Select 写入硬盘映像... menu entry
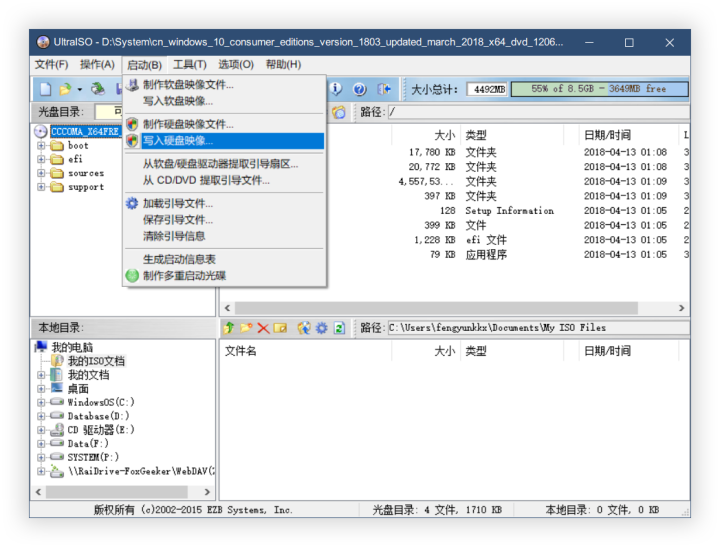 click(x=224, y=141)
